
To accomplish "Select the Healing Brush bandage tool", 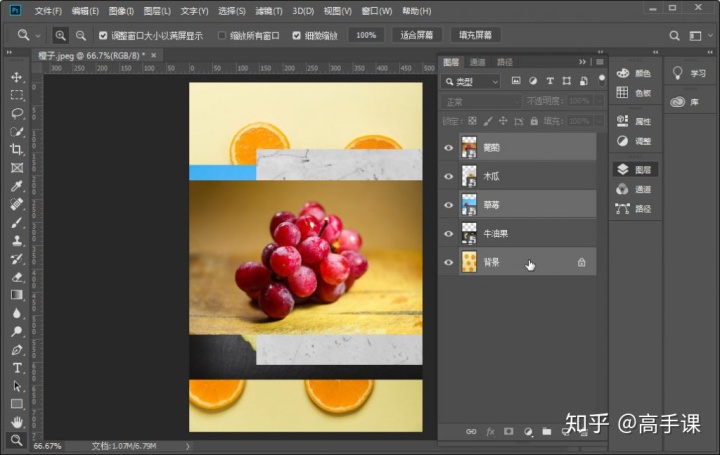I will 17,204.
